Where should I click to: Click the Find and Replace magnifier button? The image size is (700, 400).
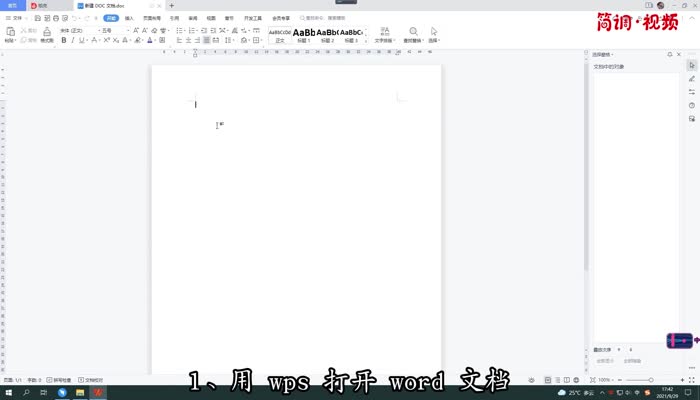click(413, 35)
